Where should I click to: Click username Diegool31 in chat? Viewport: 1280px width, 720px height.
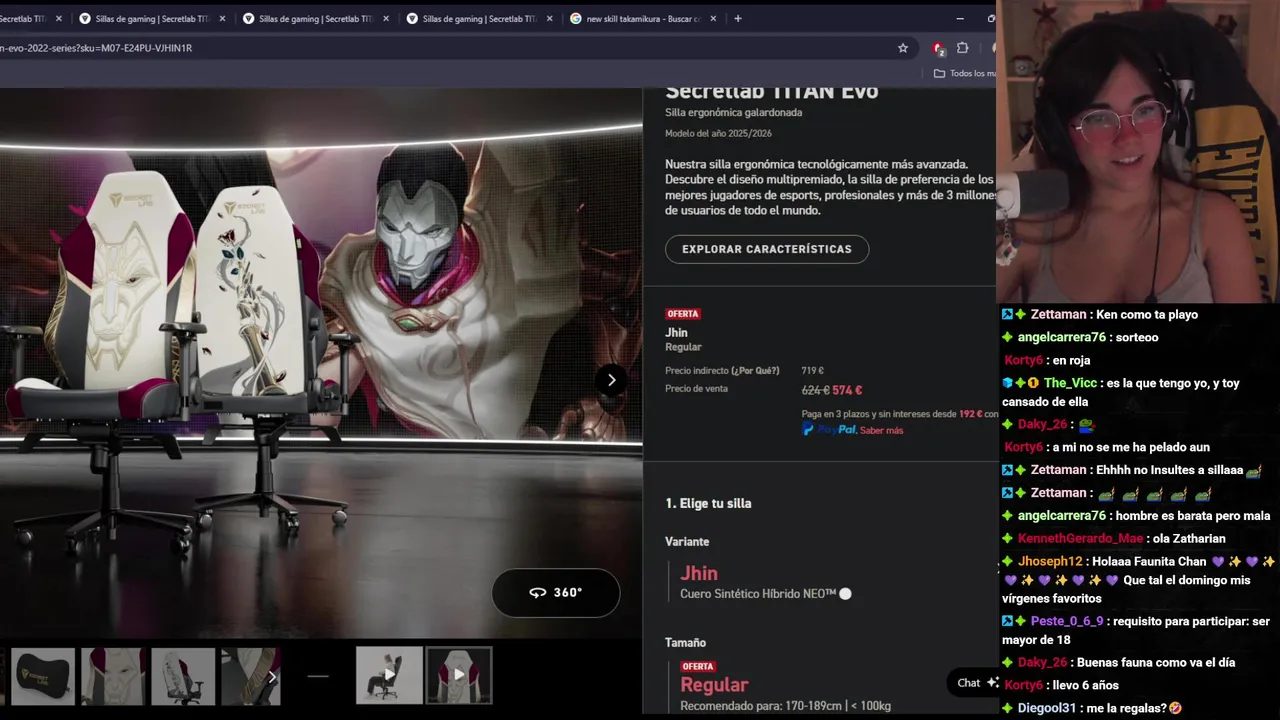[x=1047, y=708]
